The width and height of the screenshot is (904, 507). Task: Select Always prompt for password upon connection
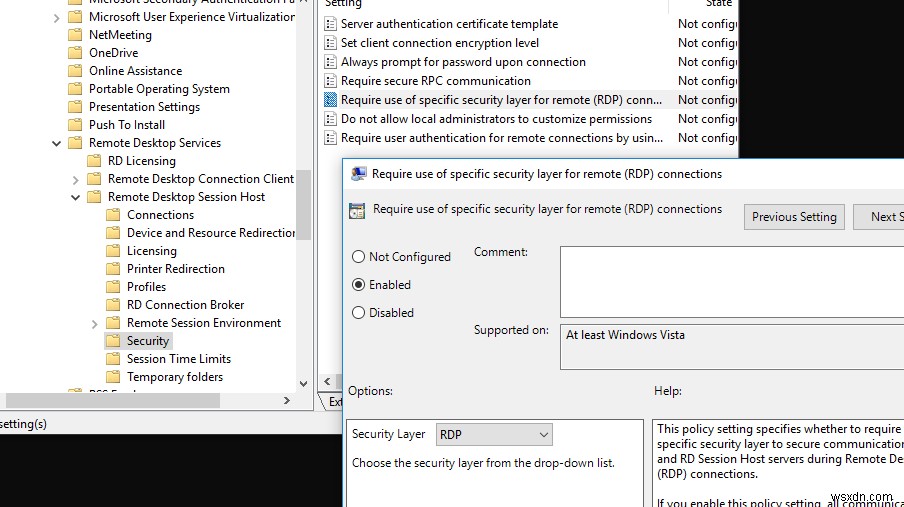point(463,62)
